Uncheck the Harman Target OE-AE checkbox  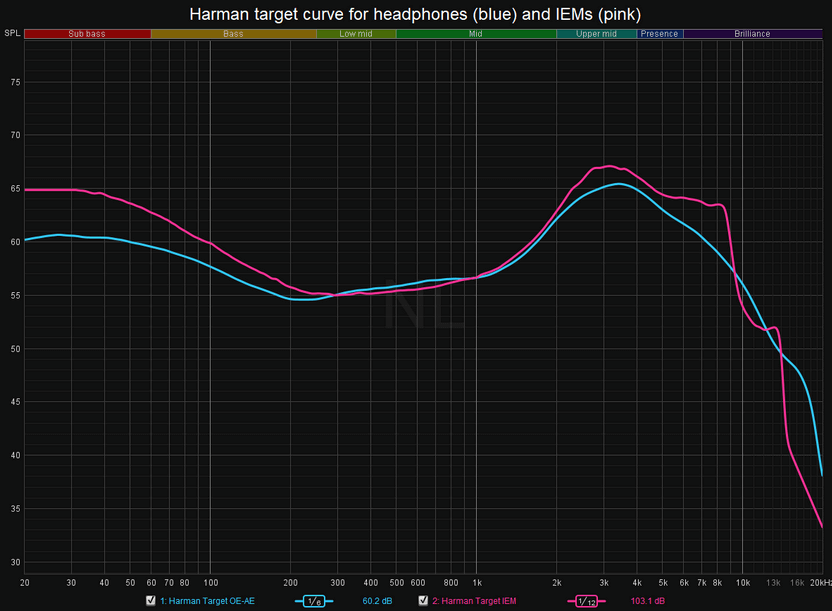(x=151, y=600)
